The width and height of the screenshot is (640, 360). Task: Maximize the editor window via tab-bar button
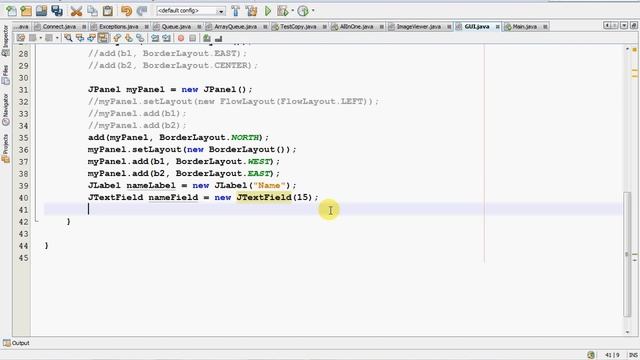click(634, 26)
